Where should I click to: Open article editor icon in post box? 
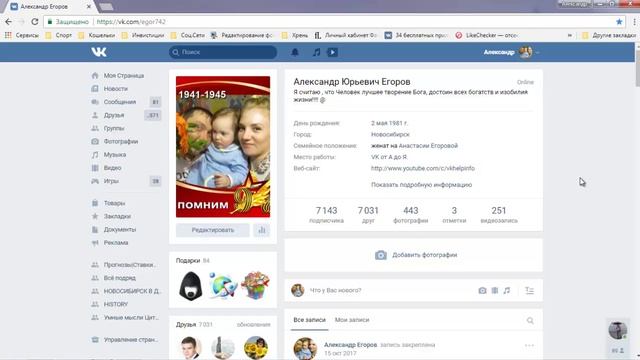pyautogui.click(x=529, y=290)
